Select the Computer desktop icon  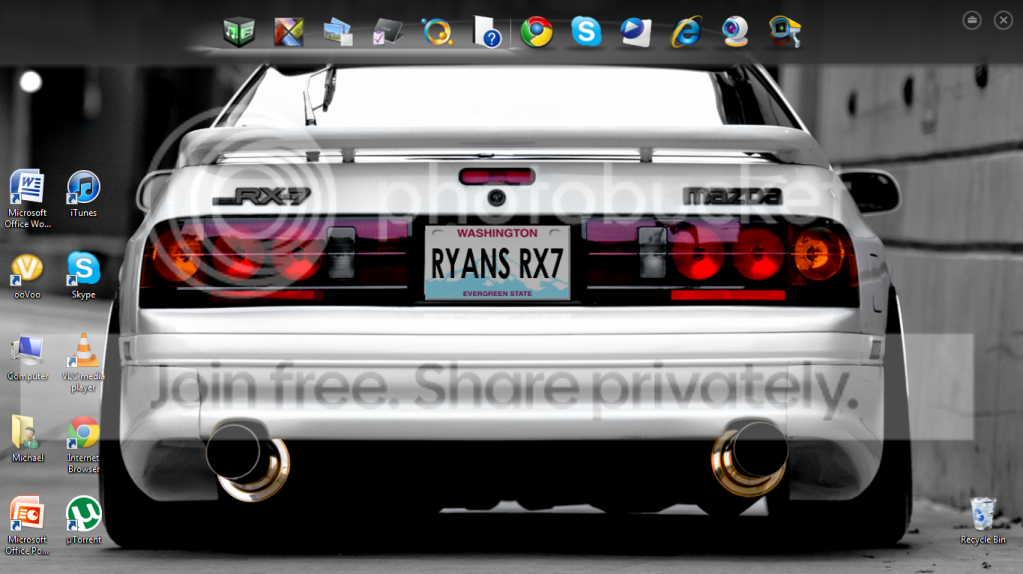27,357
